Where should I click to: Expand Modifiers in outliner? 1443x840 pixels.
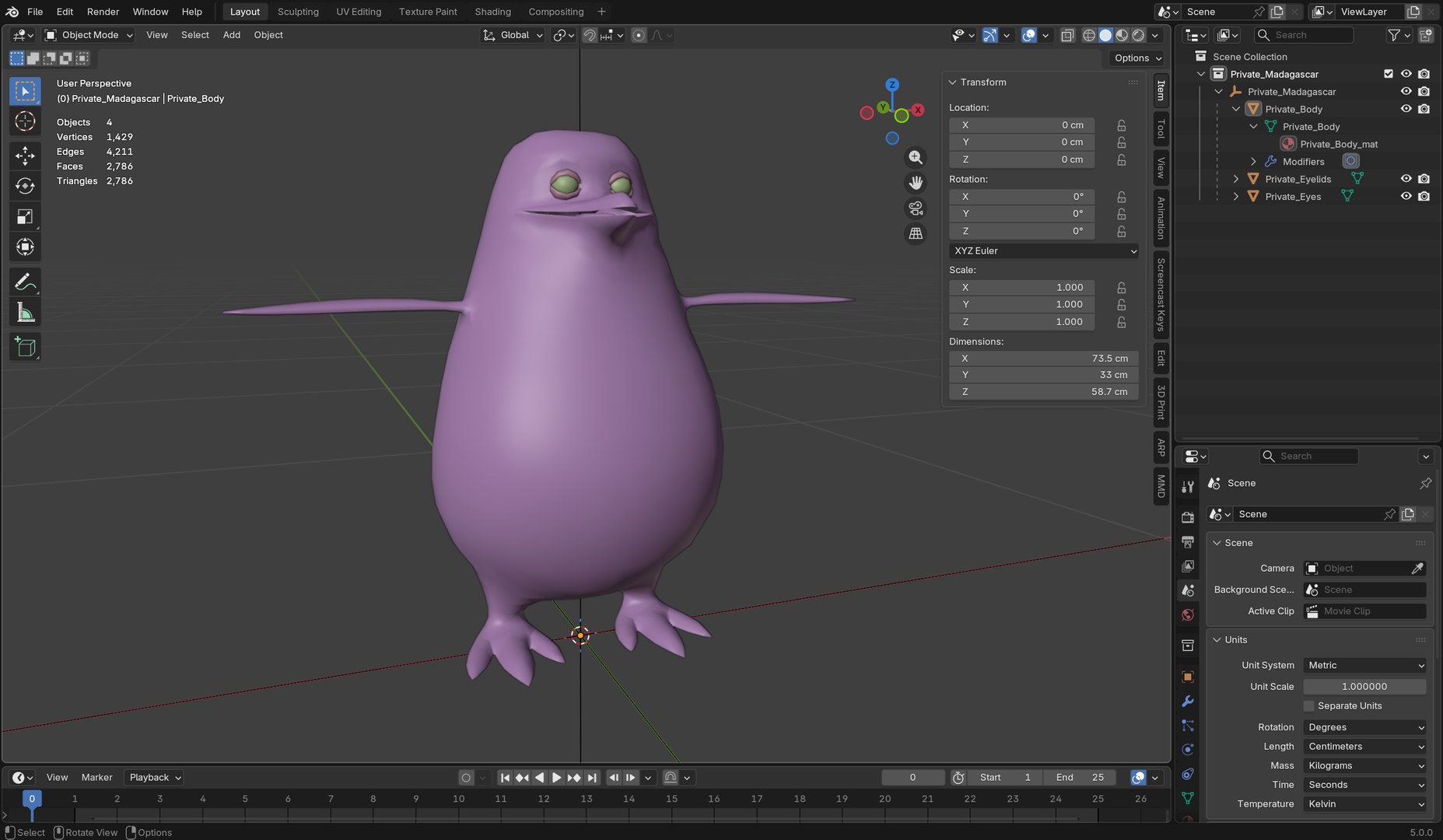click(x=1253, y=162)
